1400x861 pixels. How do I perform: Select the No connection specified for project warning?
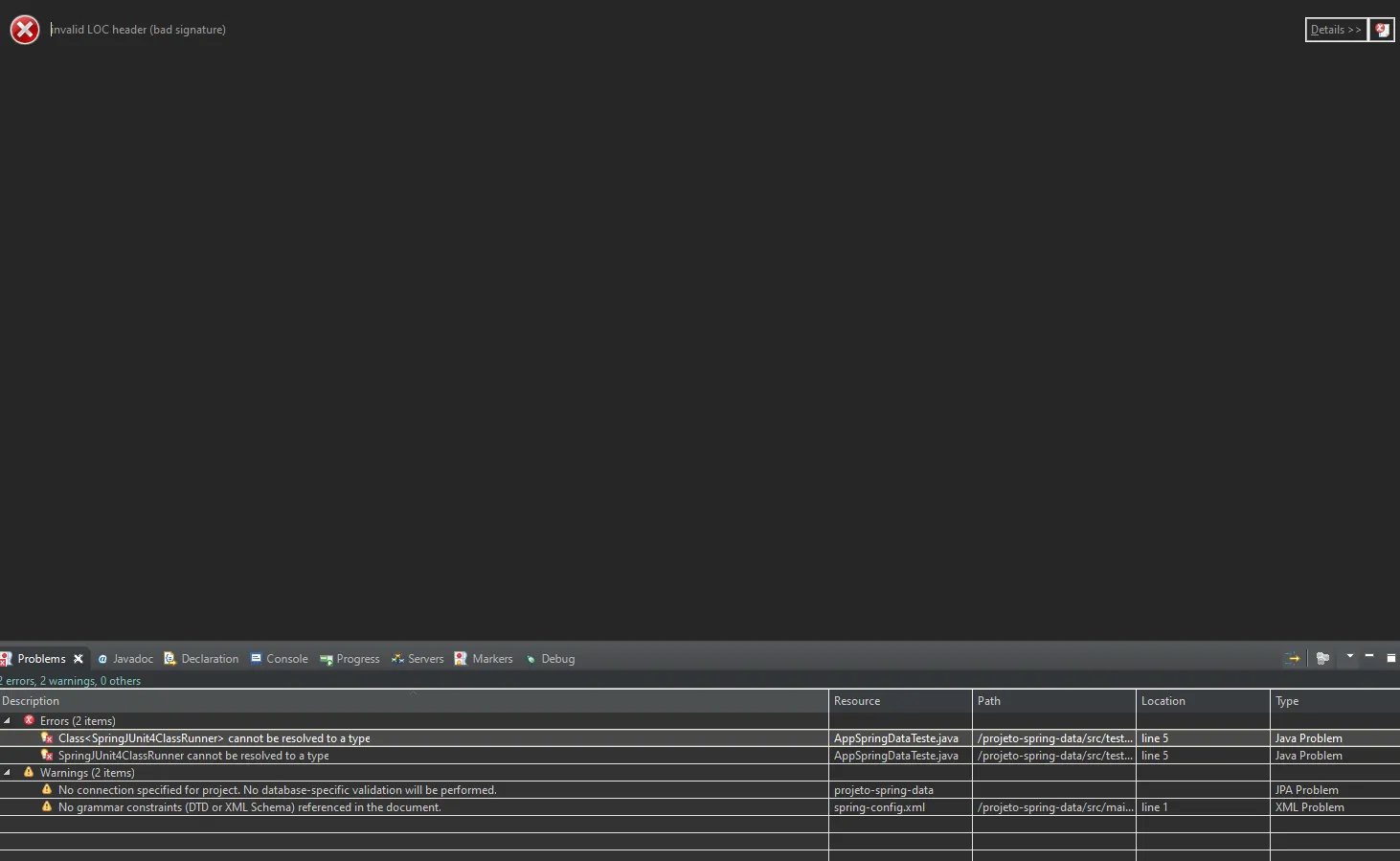point(700,790)
